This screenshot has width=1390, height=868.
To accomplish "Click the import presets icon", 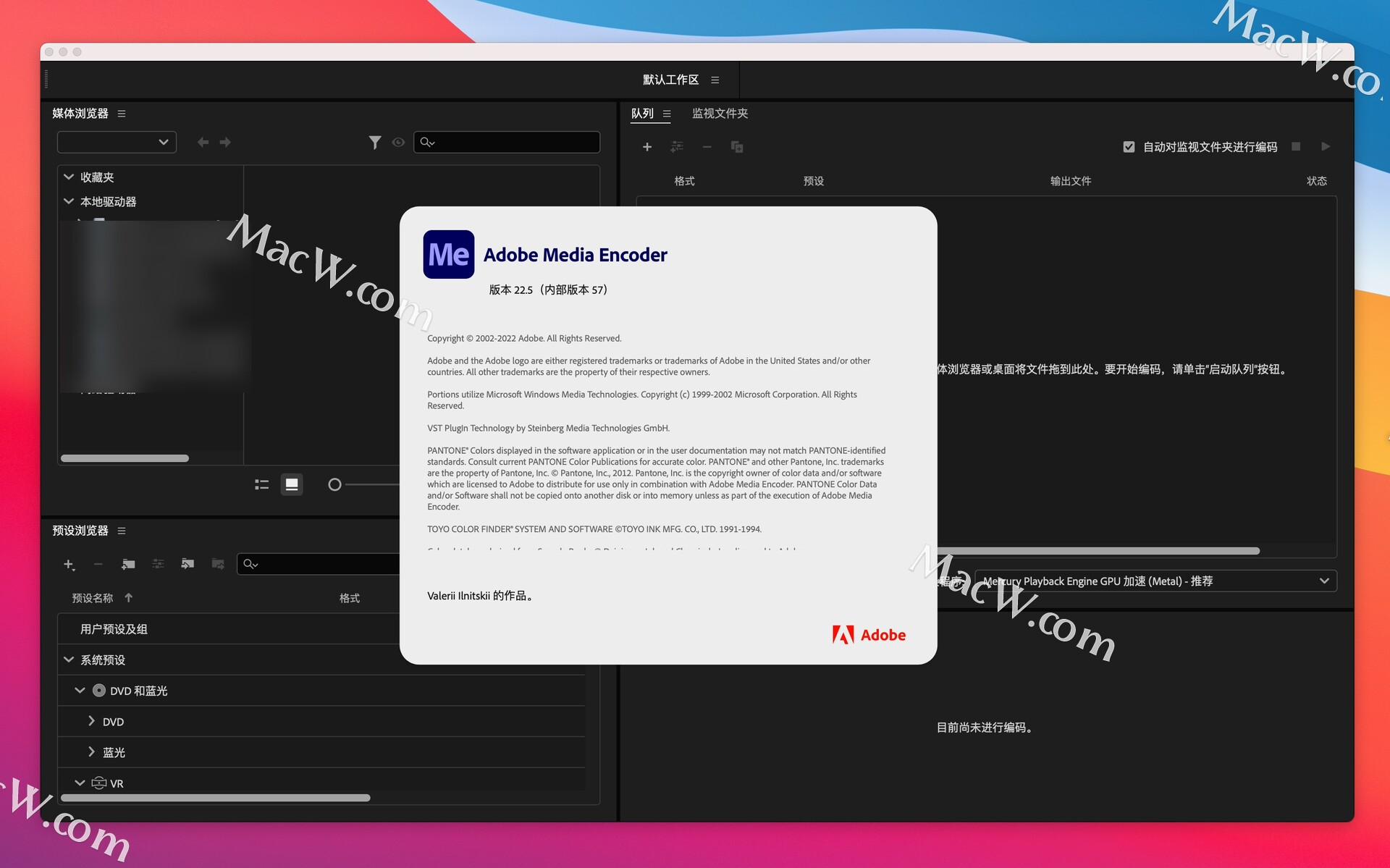I will [x=188, y=564].
